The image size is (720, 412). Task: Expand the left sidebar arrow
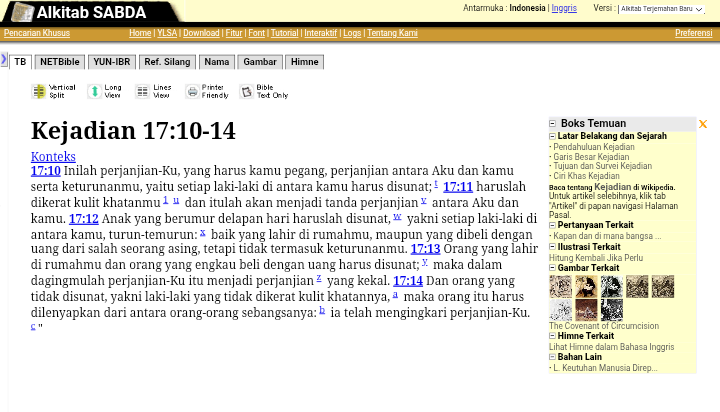pos(4,59)
